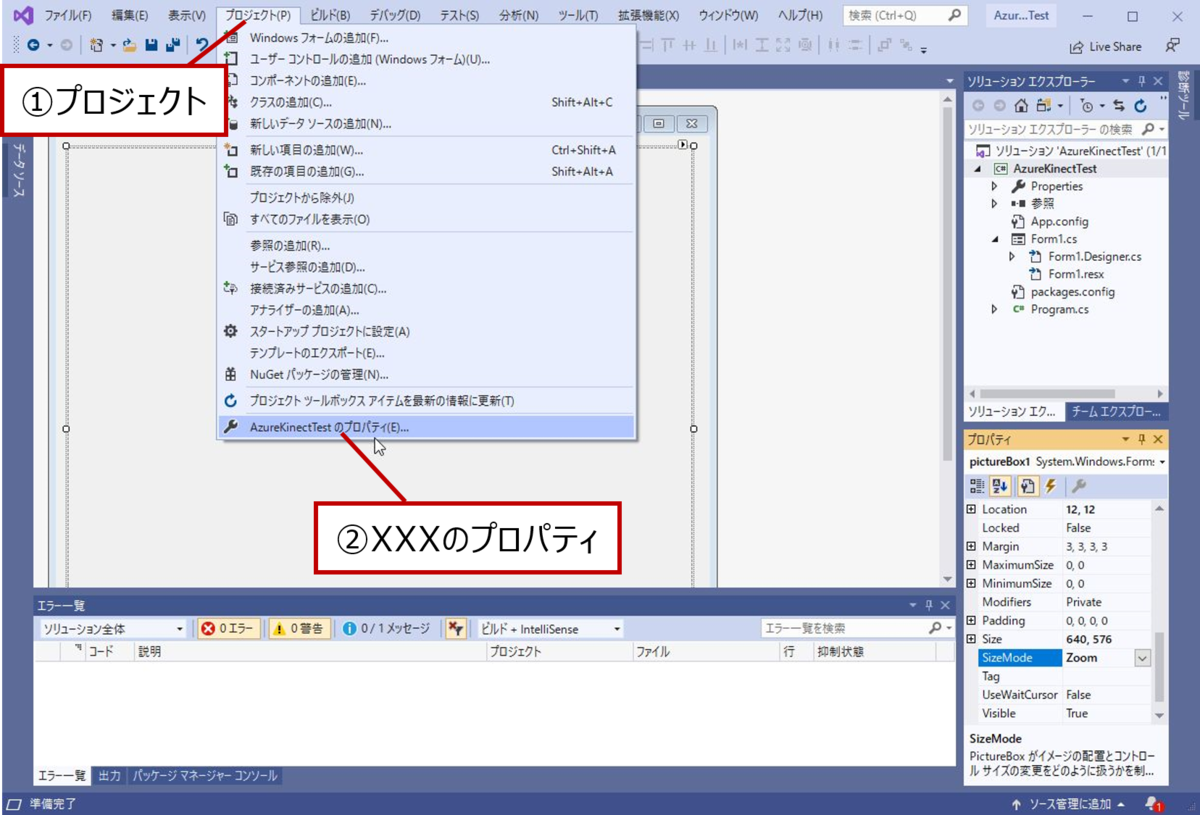Choose クラスの追加 from Project menu
Image resolution: width=1200 pixels, height=815 pixels.
427,102
